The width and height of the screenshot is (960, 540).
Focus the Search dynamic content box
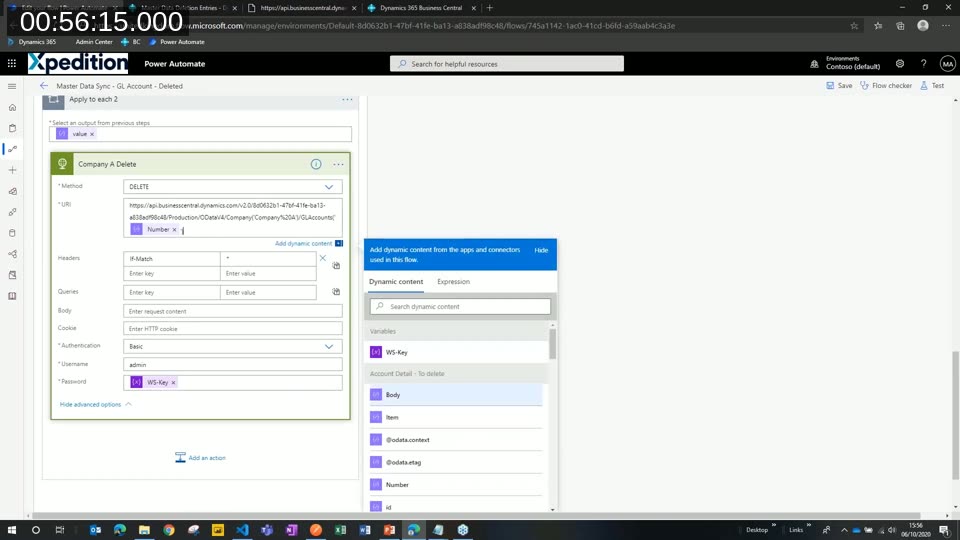point(460,307)
